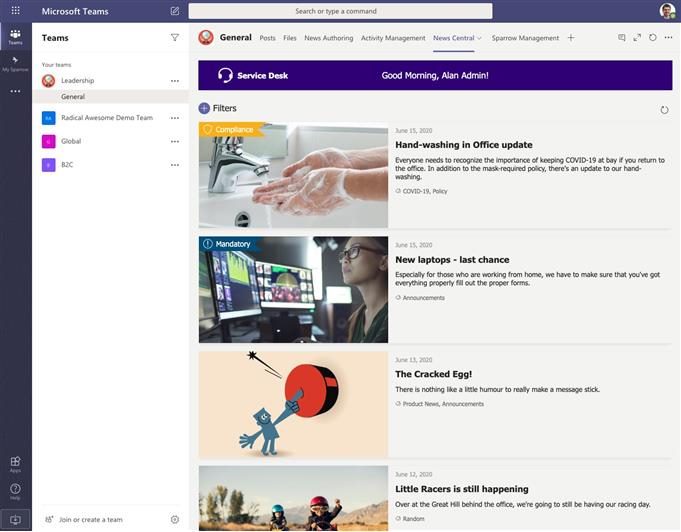Open the Activity Management tab
Viewport: 681px width, 532px height.
tap(393, 38)
